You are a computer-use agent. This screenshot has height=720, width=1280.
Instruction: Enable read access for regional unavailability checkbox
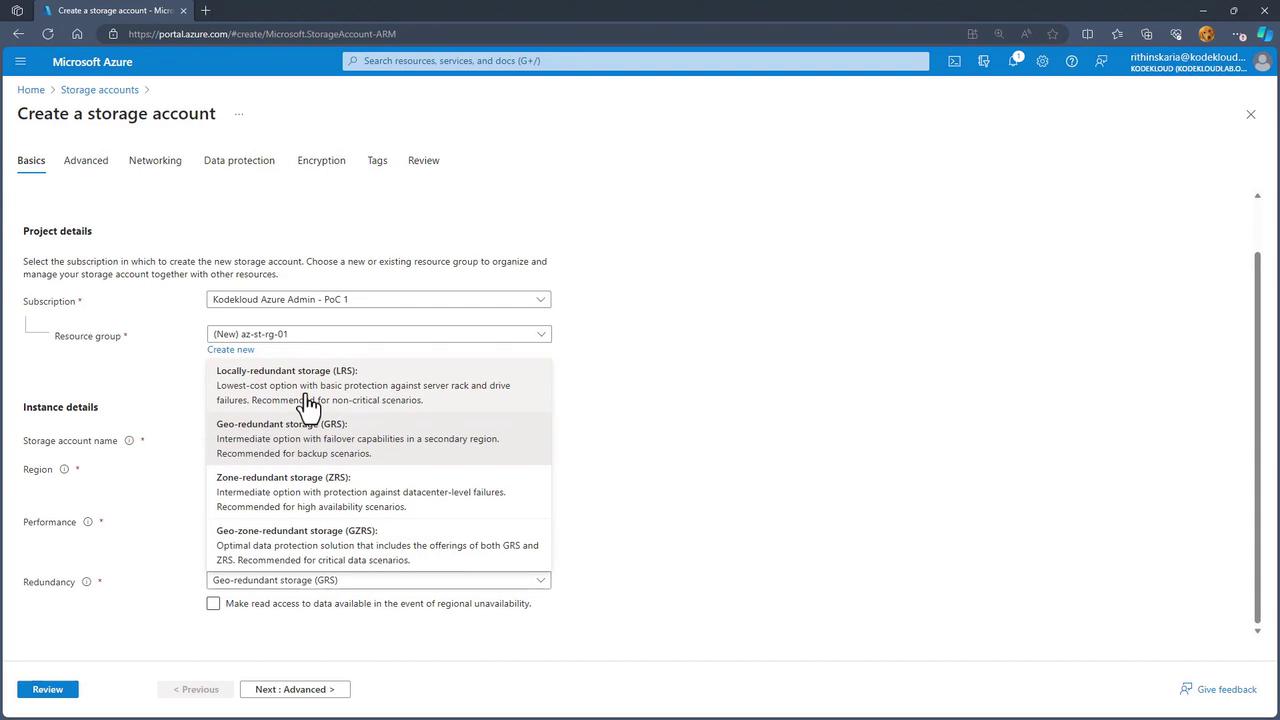[213, 604]
